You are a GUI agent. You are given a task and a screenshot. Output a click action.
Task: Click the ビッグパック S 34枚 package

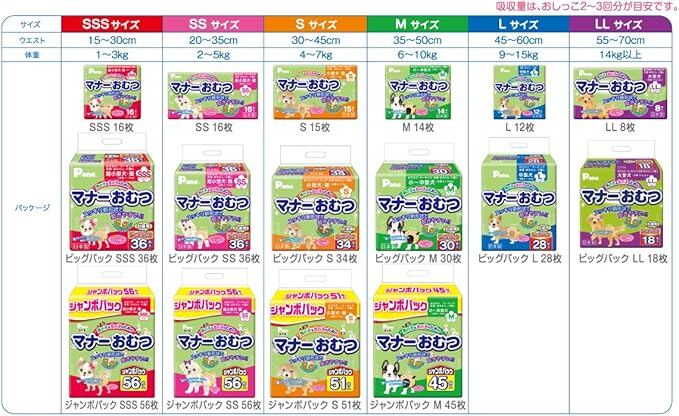coord(315,198)
